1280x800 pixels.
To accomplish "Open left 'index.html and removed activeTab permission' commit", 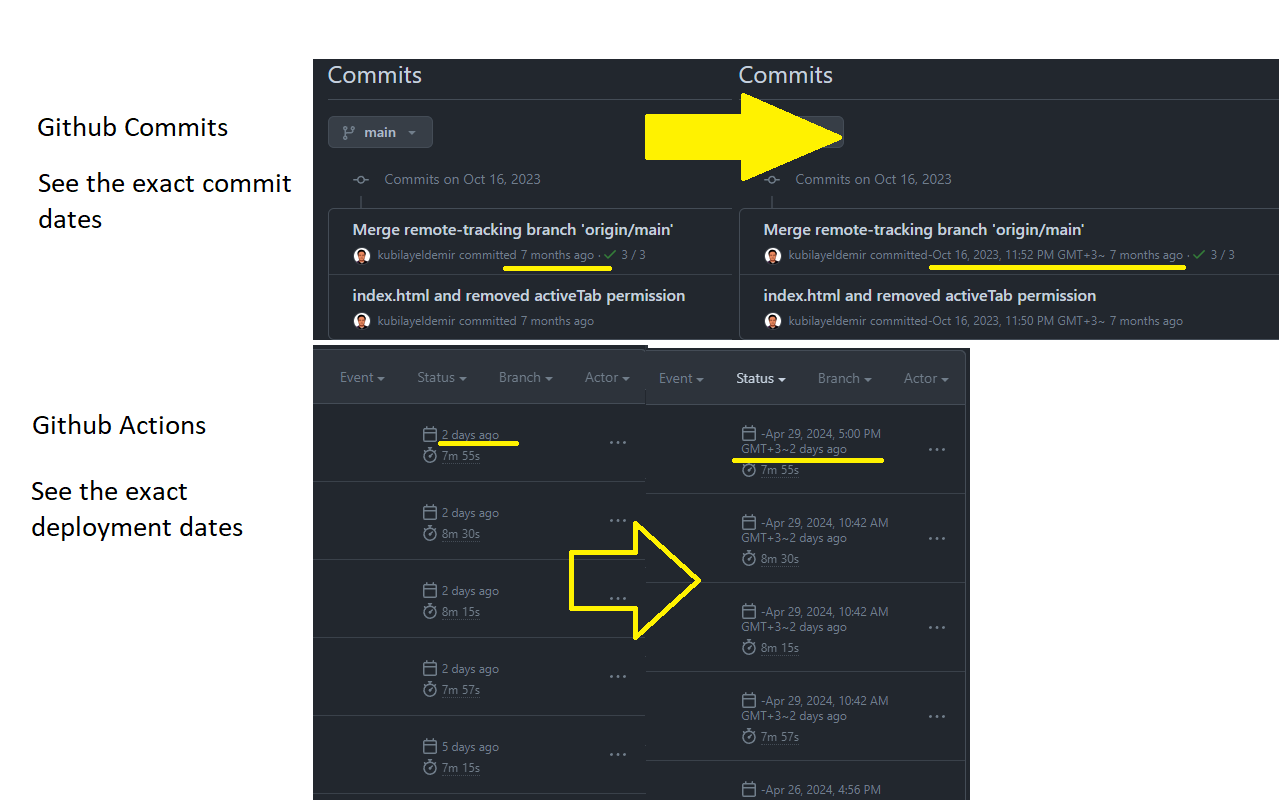I will click(x=519, y=296).
